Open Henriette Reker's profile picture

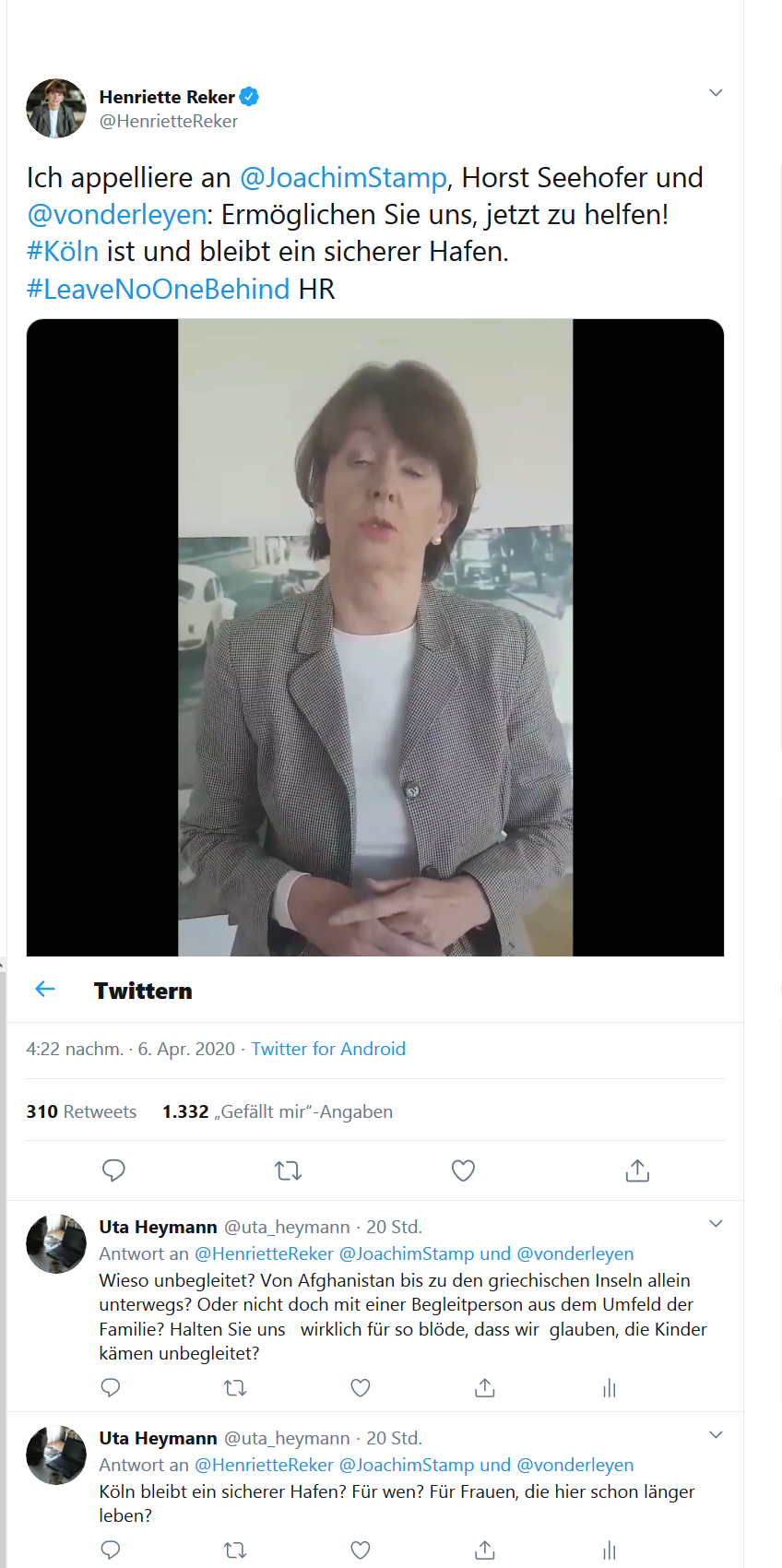coord(56,108)
